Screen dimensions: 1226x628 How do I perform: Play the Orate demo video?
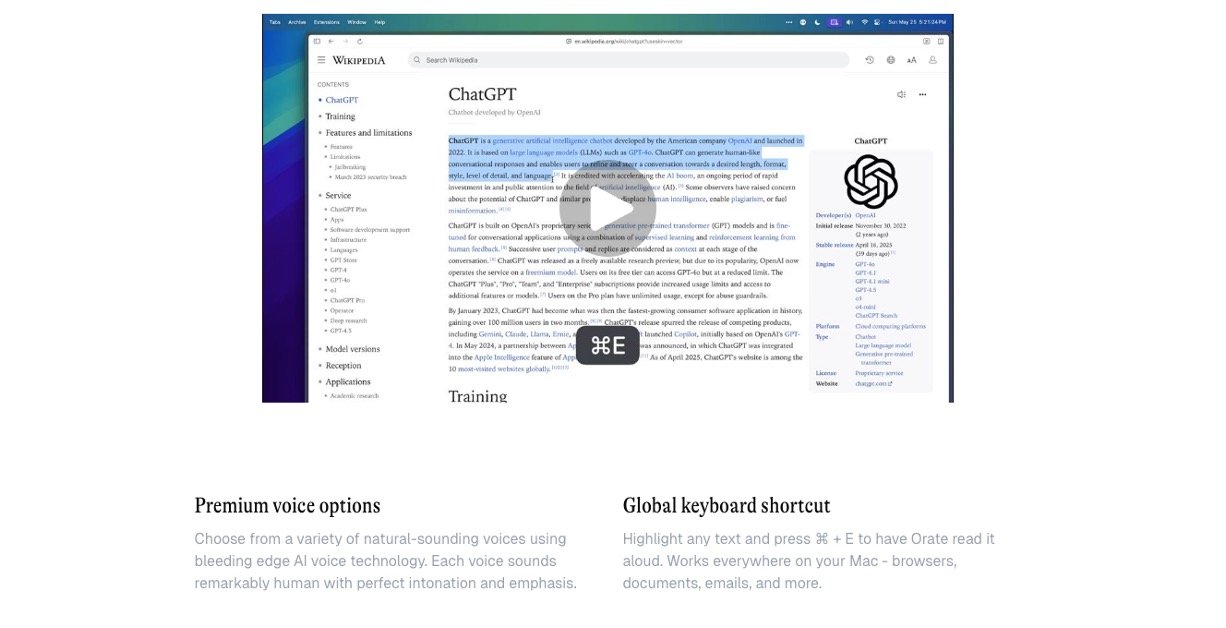[x=607, y=210]
